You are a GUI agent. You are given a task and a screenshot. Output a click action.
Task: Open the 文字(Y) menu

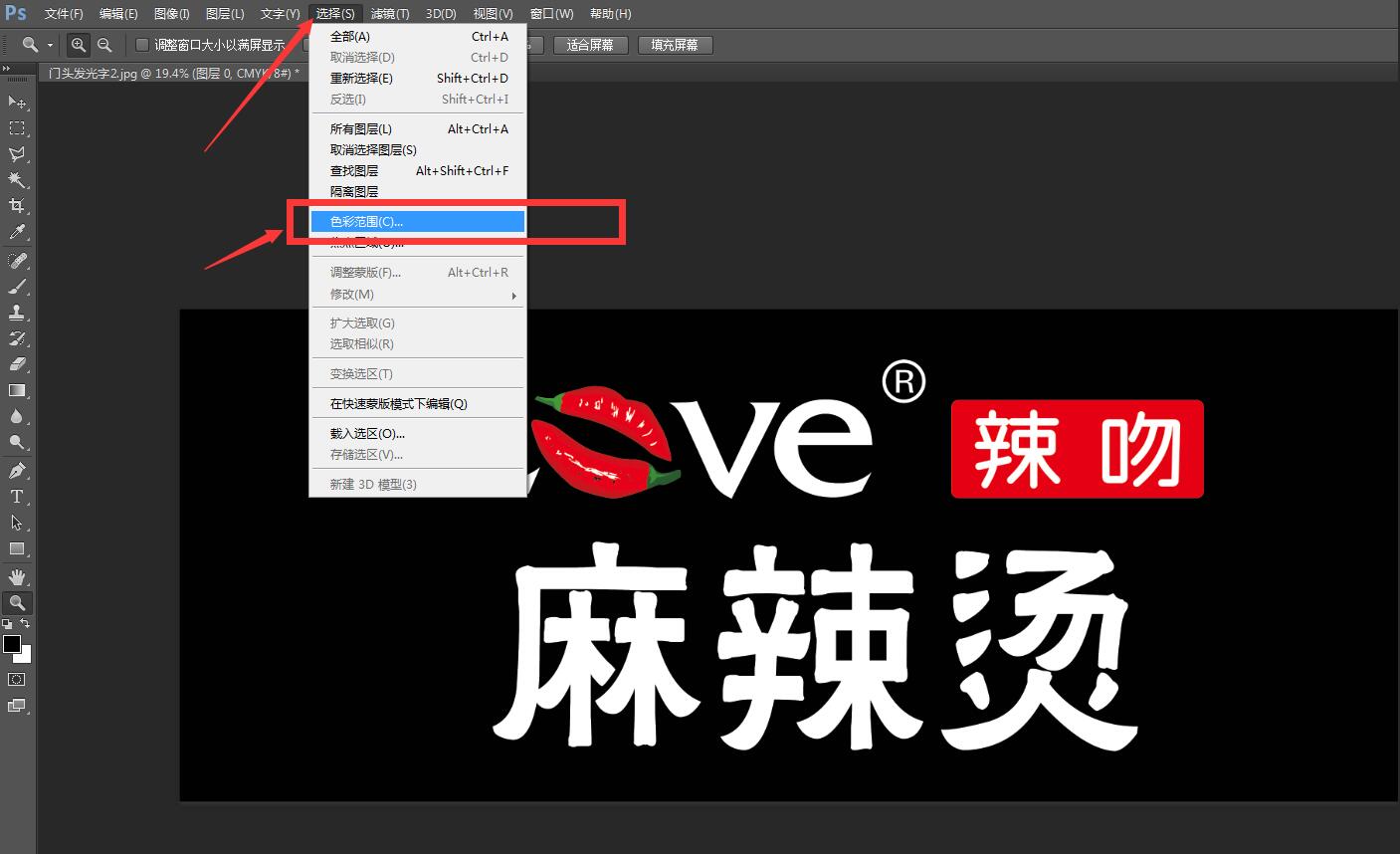click(280, 14)
